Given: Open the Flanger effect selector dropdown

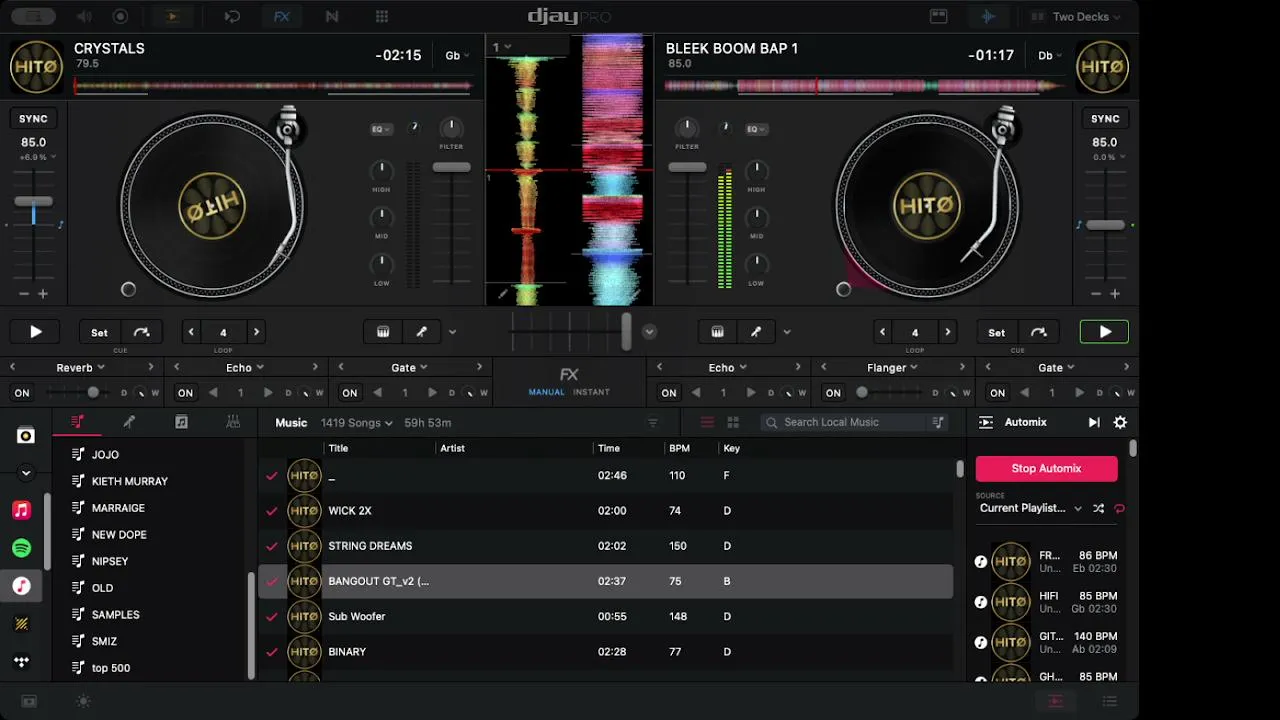Looking at the screenshot, I should pos(893,368).
